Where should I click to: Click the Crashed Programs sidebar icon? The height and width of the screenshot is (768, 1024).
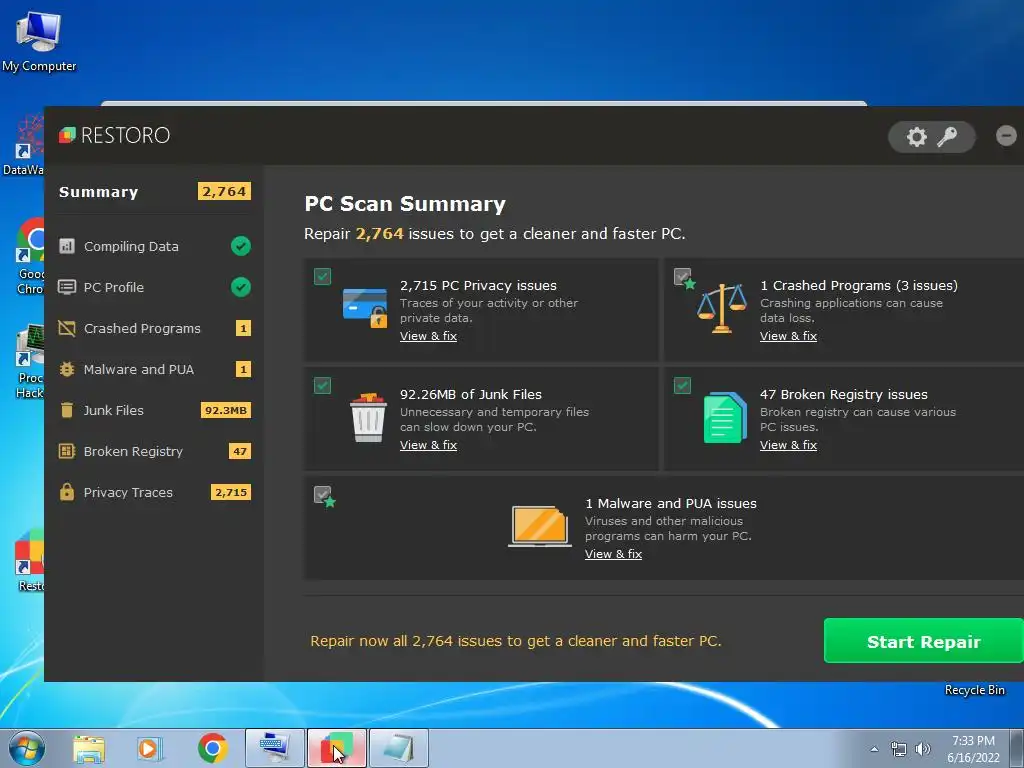tap(67, 328)
